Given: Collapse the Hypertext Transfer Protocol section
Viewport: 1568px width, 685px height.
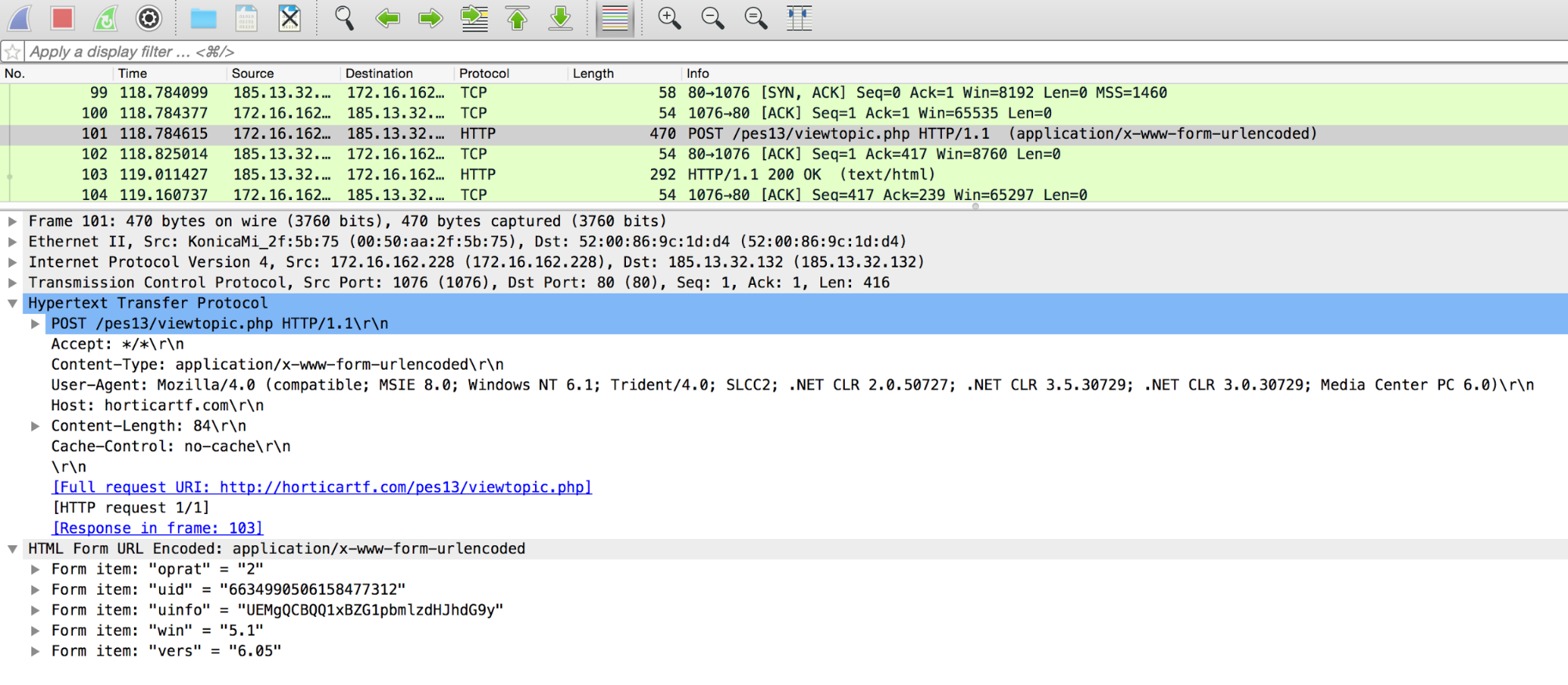Looking at the screenshot, I should 13,303.
